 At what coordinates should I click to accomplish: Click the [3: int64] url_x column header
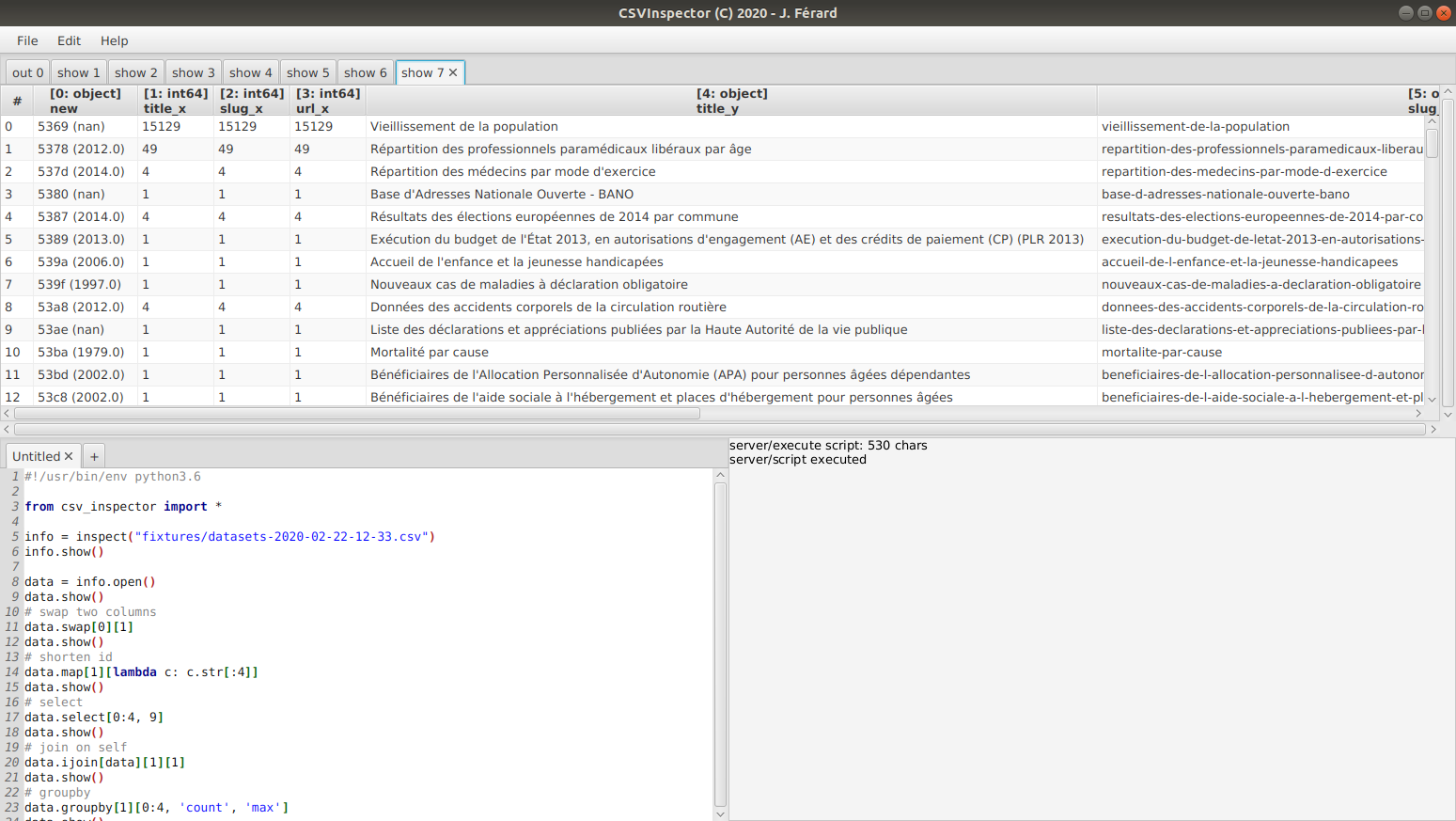[328, 101]
